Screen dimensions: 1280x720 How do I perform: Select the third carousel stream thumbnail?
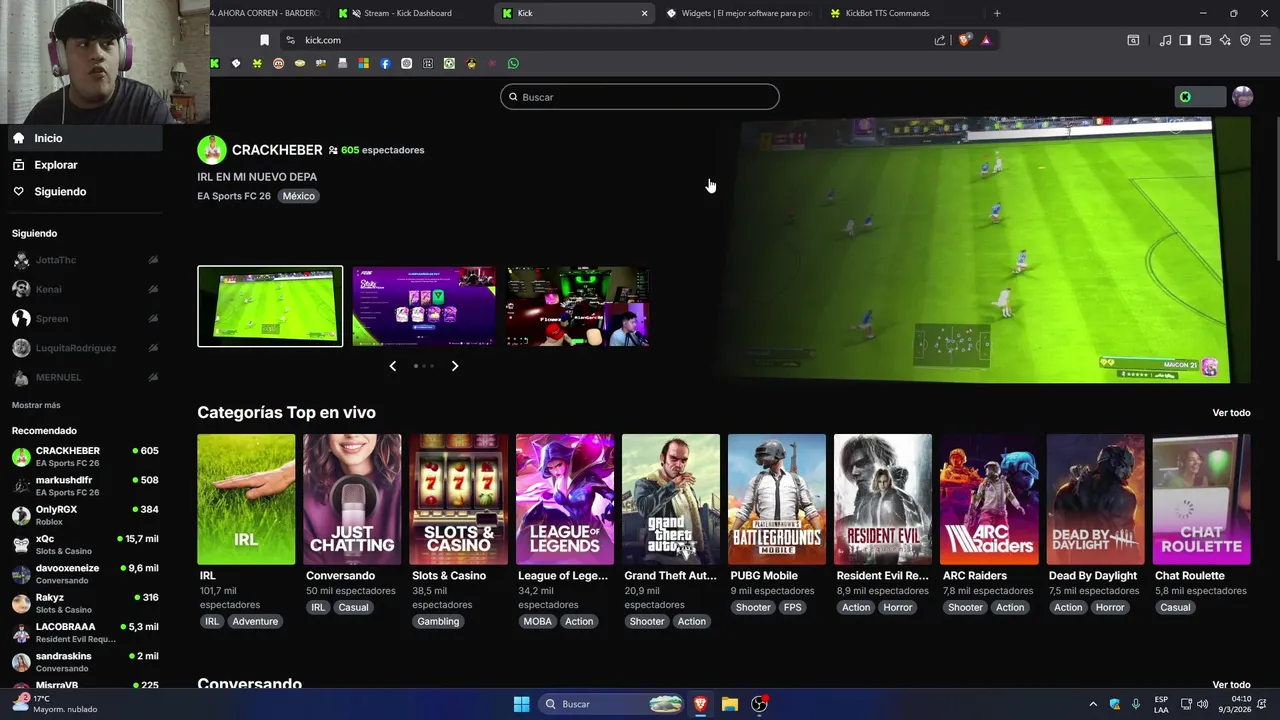(x=578, y=306)
